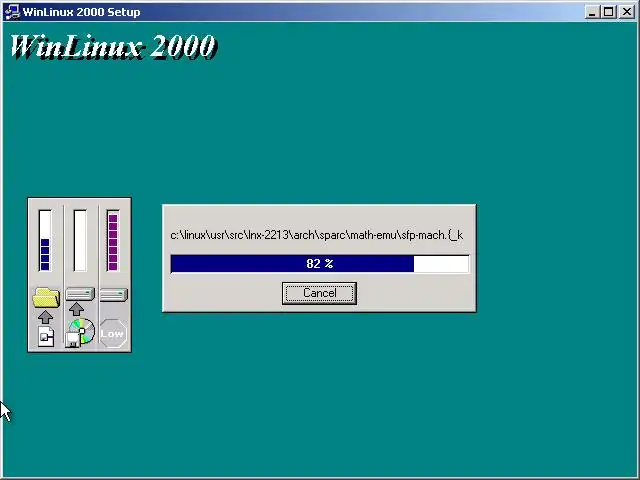Cancel the WinLinux installation
This screenshot has width=640, height=480.
[319, 293]
